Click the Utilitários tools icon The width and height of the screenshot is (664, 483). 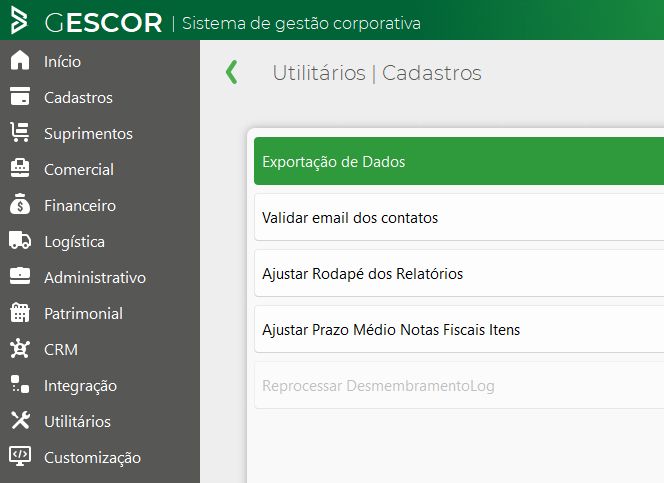point(20,420)
